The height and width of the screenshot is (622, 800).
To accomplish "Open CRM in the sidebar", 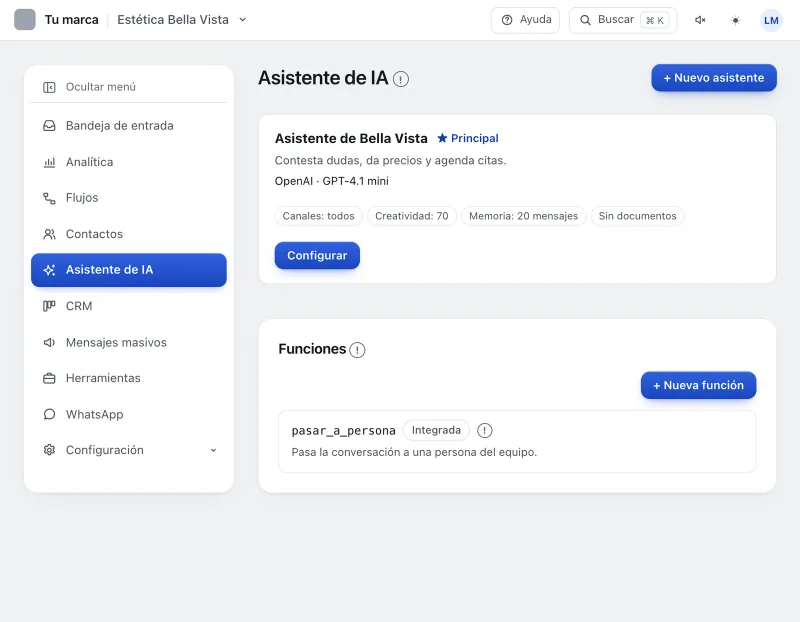I will (x=129, y=306).
